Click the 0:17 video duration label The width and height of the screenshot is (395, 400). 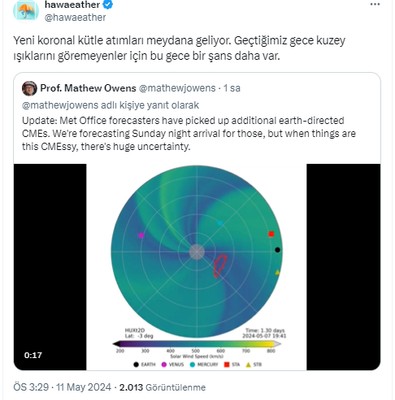(x=33, y=355)
